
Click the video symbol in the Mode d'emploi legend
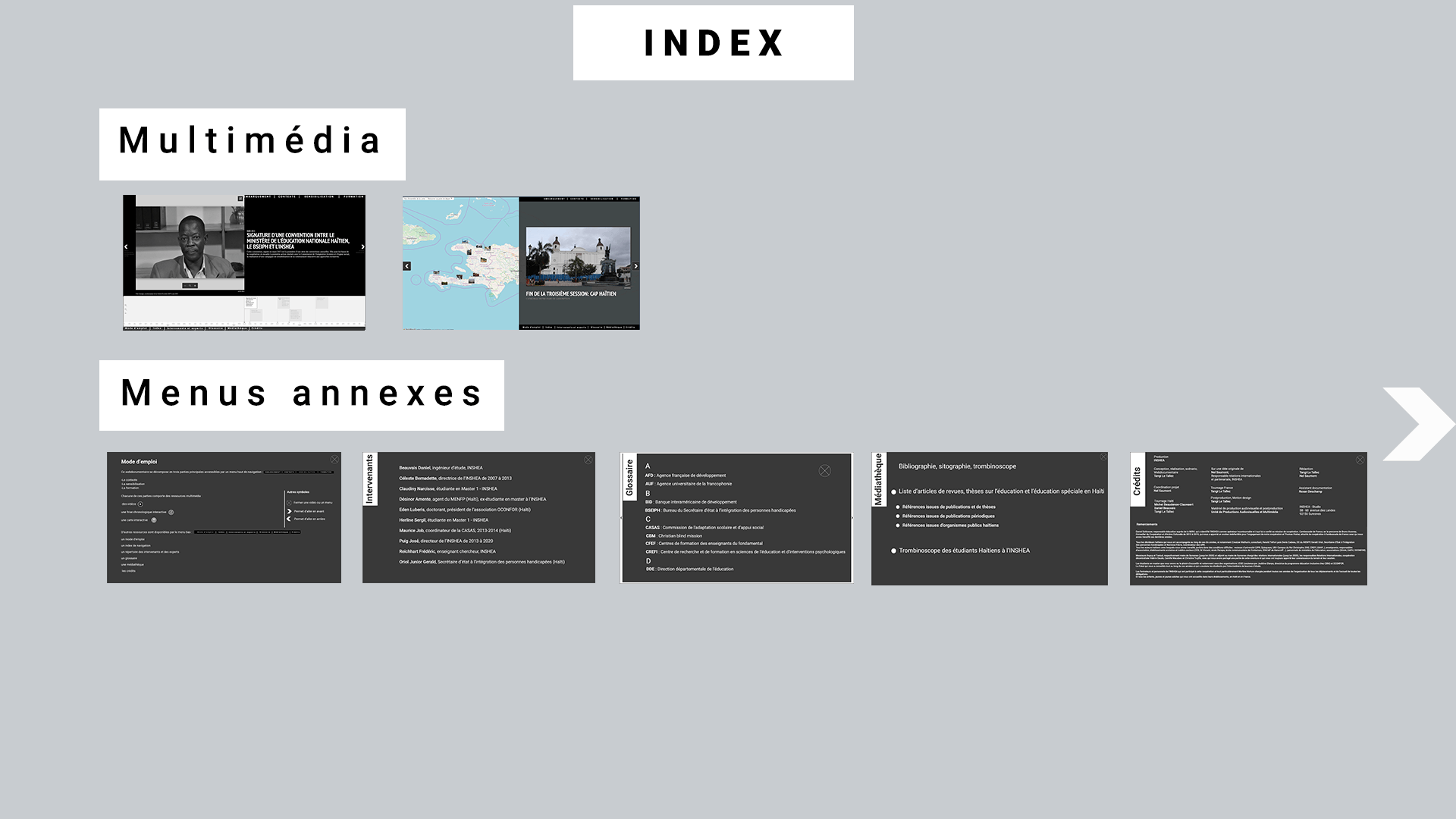pyautogui.click(x=140, y=504)
